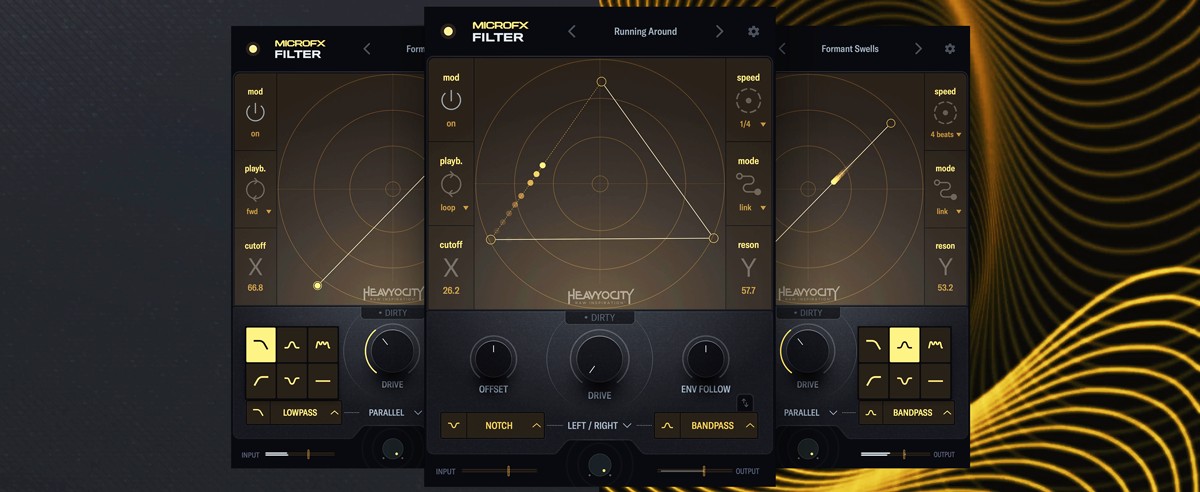Click the Running Around preset name
This screenshot has width=1200, height=492.
[645, 32]
